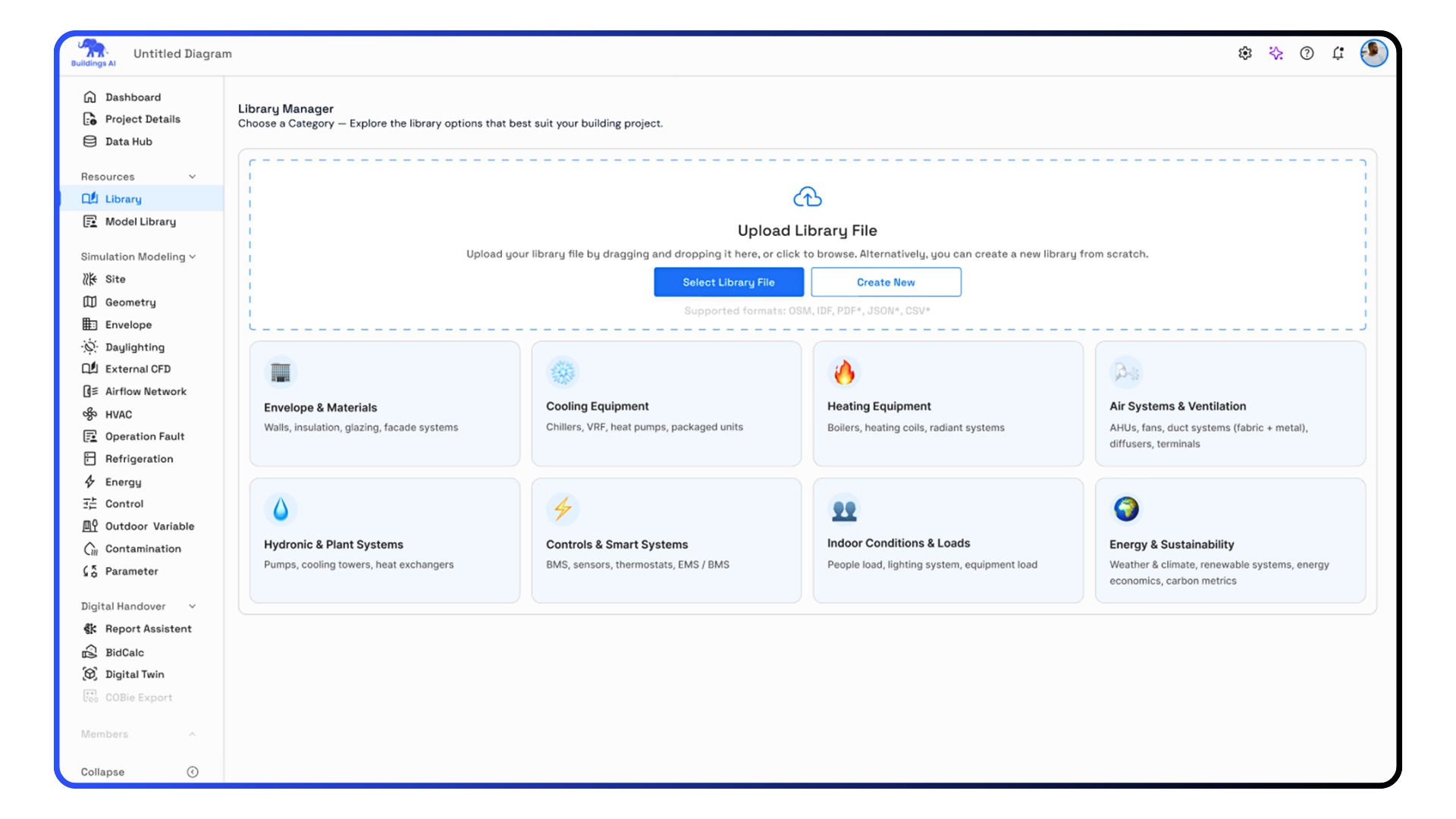Open the notifications bell icon
This screenshot has height=819, width=1456.
1338,53
